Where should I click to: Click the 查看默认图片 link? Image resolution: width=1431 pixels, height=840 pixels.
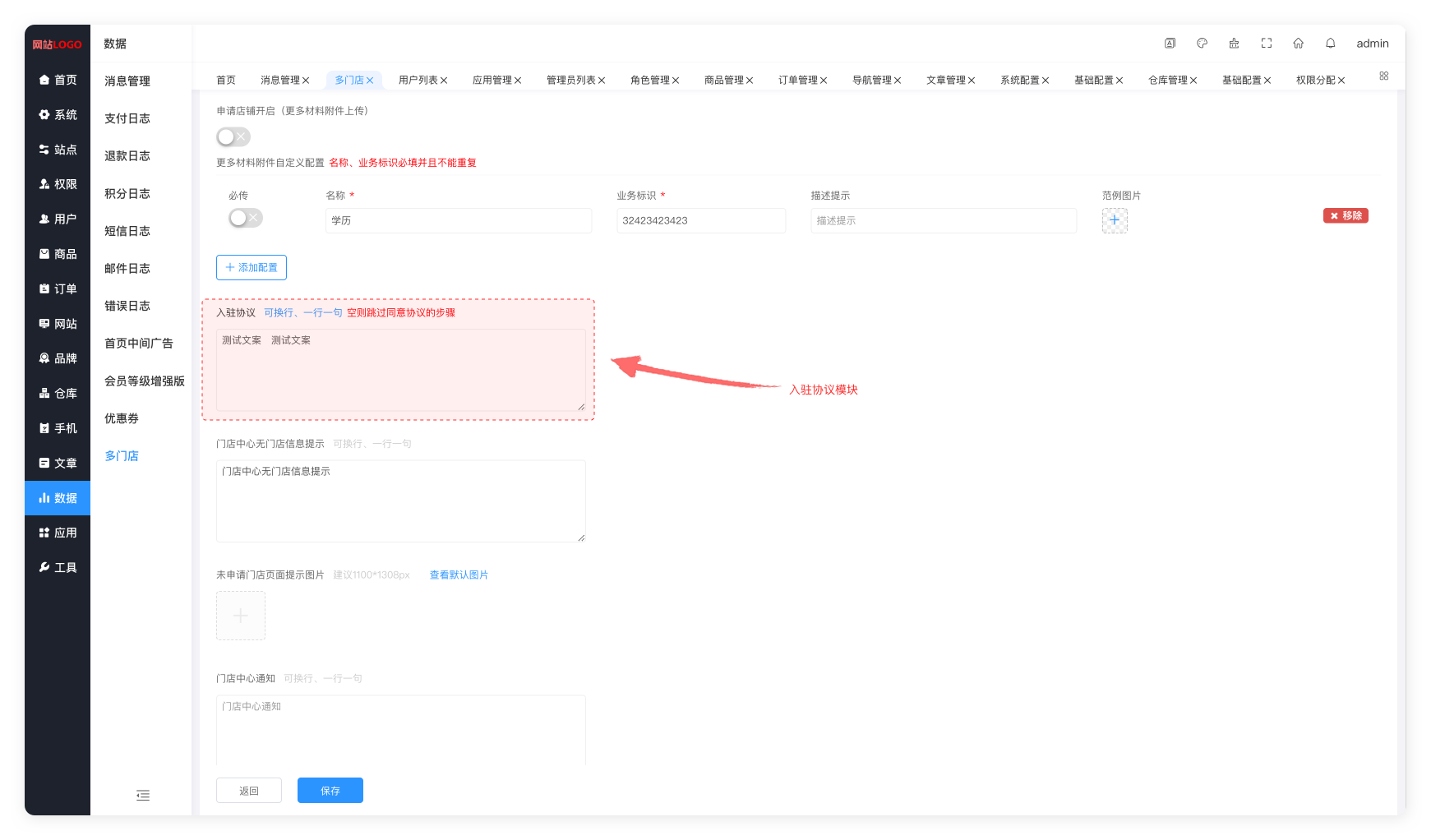(x=459, y=575)
